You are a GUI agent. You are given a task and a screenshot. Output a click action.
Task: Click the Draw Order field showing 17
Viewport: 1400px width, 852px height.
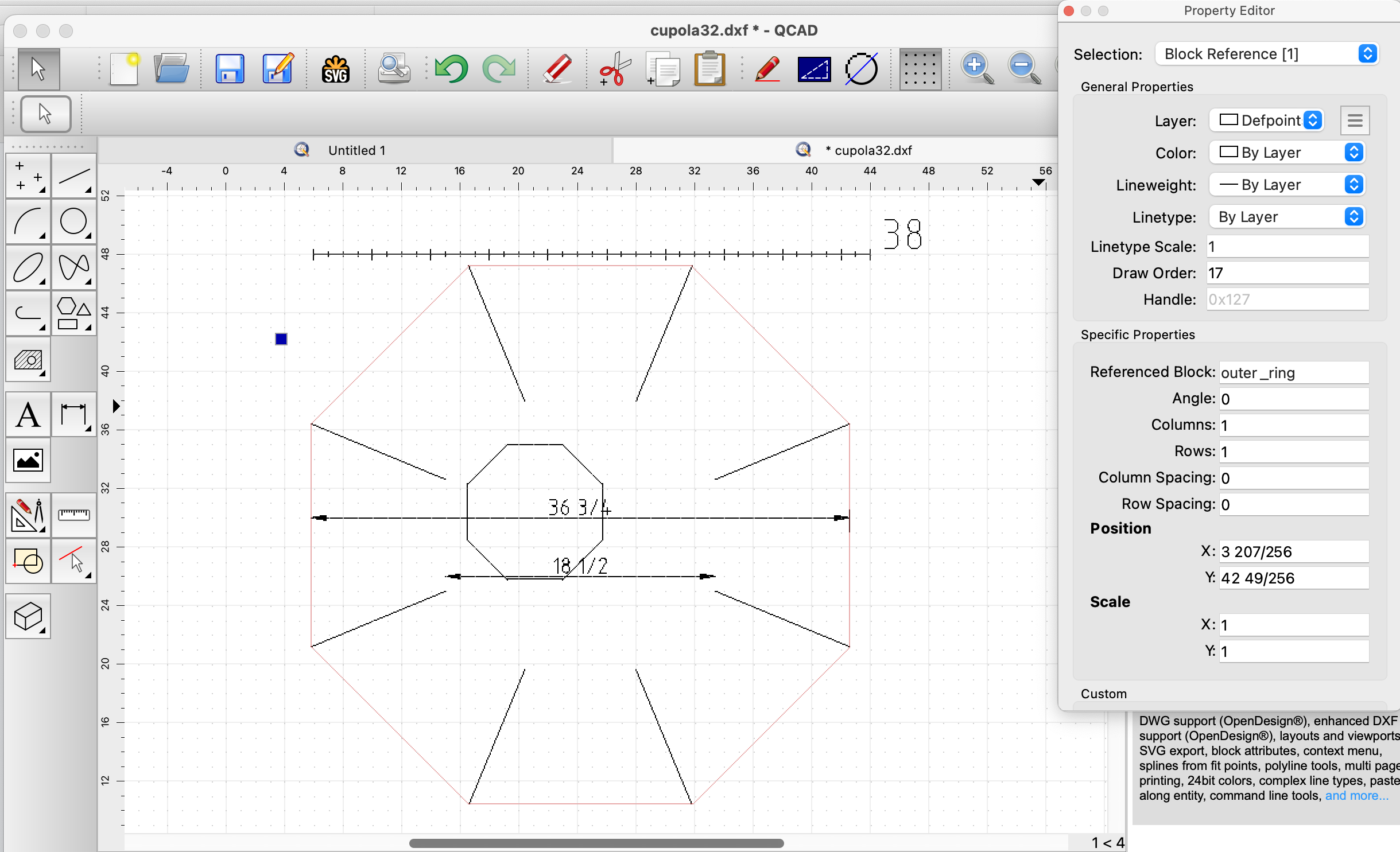coord(1287,273)
